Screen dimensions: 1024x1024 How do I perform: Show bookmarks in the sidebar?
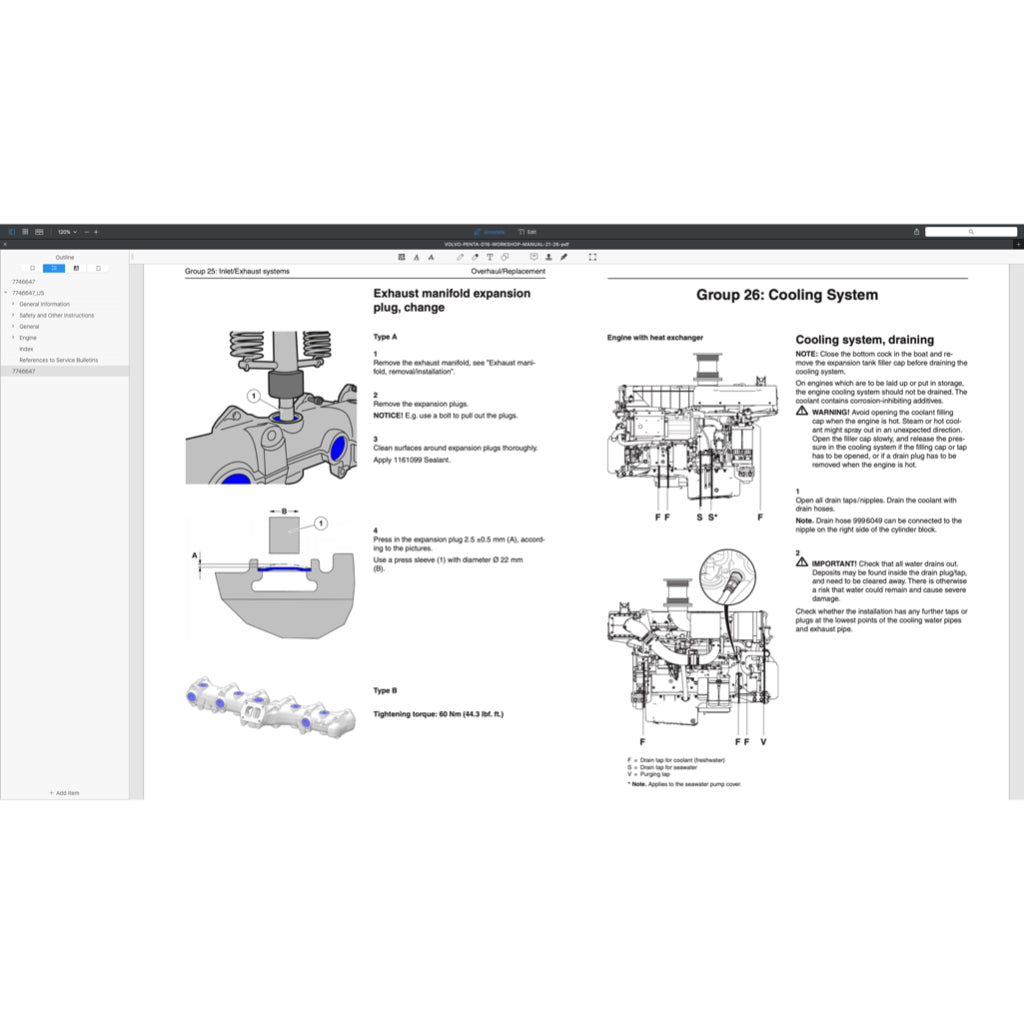[98, 268]
